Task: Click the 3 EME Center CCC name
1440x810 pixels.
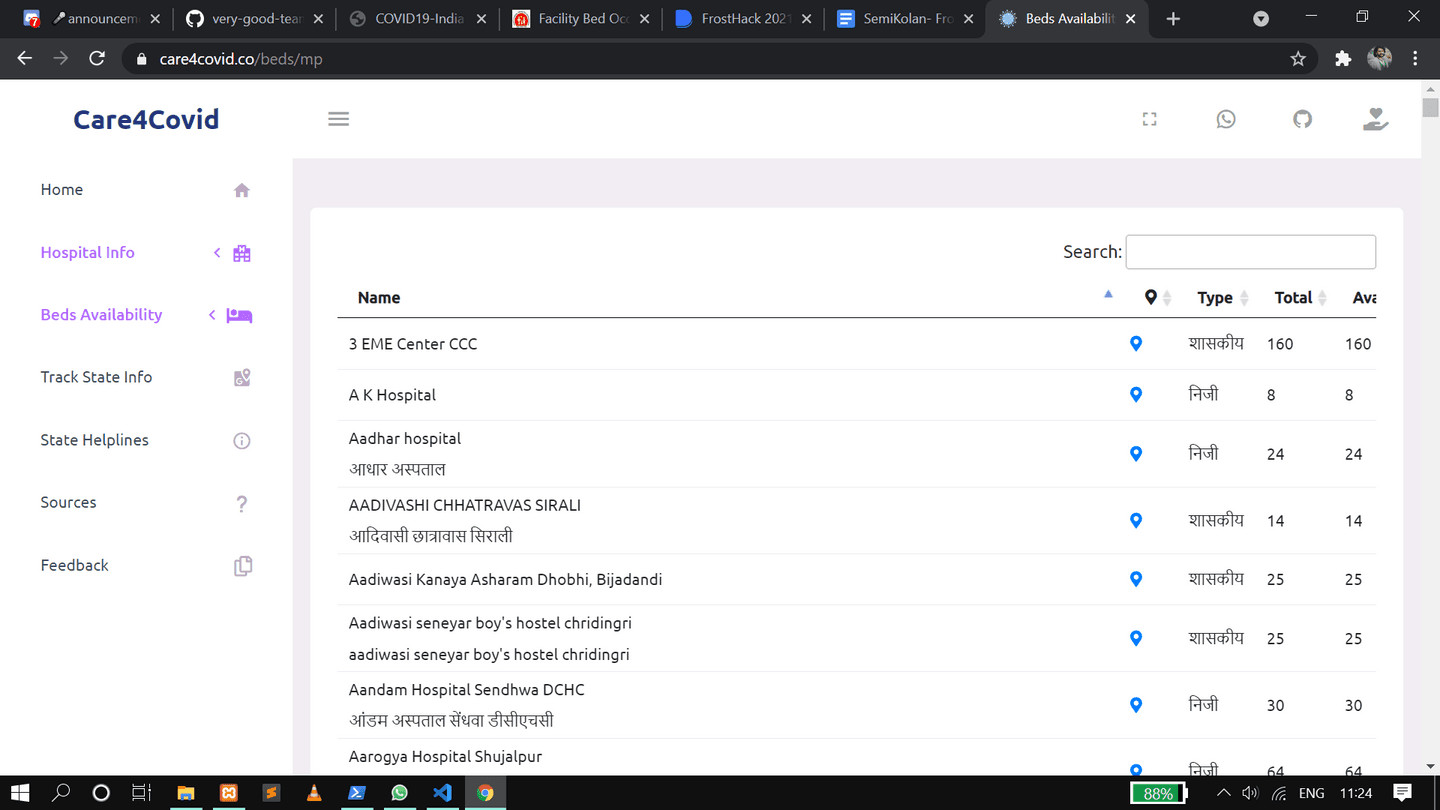Action: pyautogui.click(x=413, y=344)
